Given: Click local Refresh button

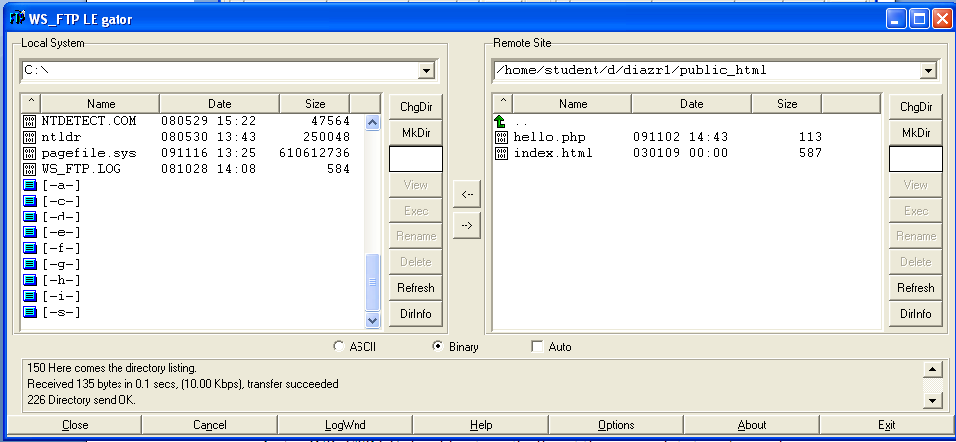Looking at the screenshot, I should 416,287.
